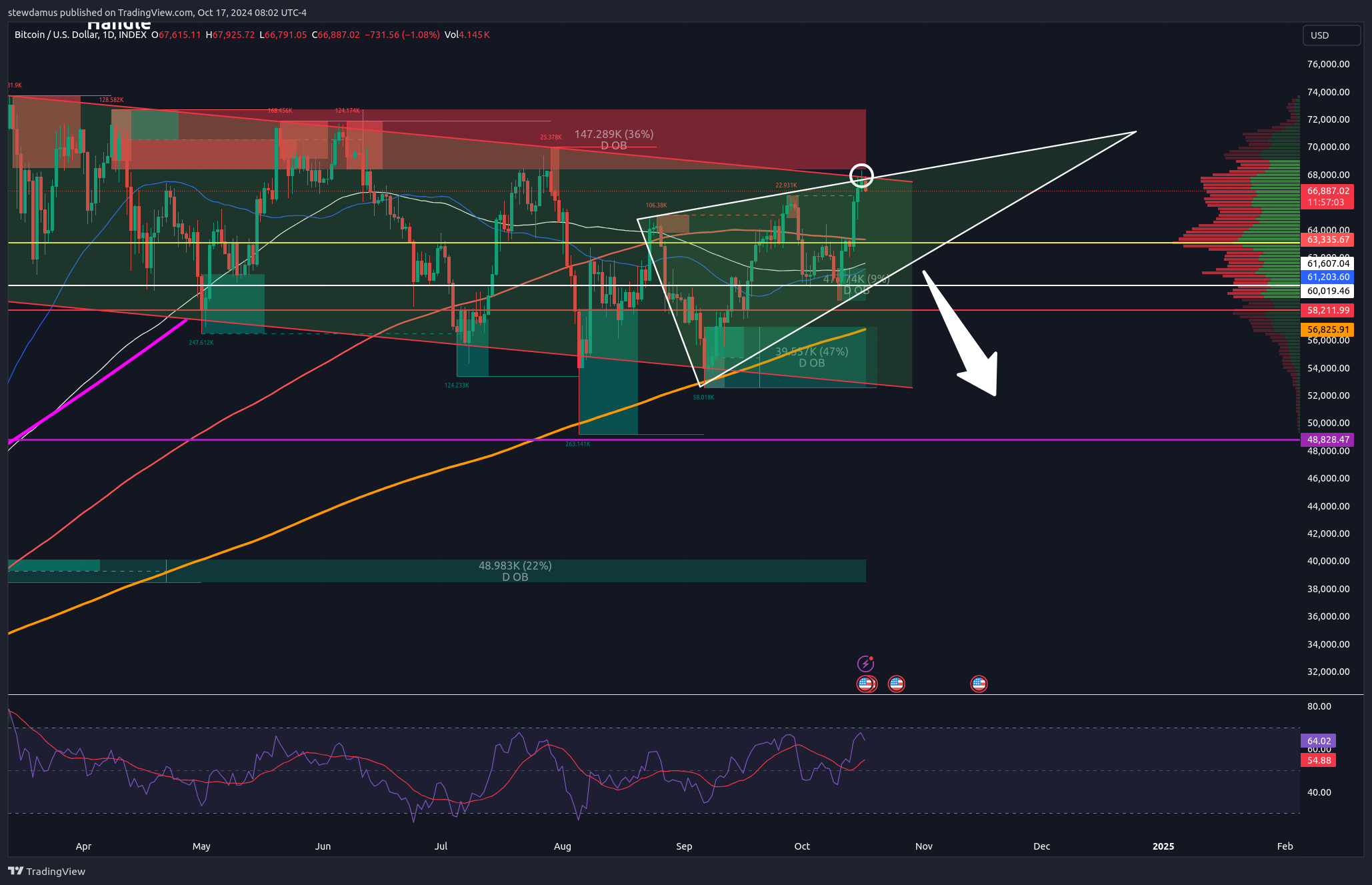The height and width of the screenshot is (885, 1372).
Task: Click the TradingView logo icon
Action: click(x=15, y=871)
